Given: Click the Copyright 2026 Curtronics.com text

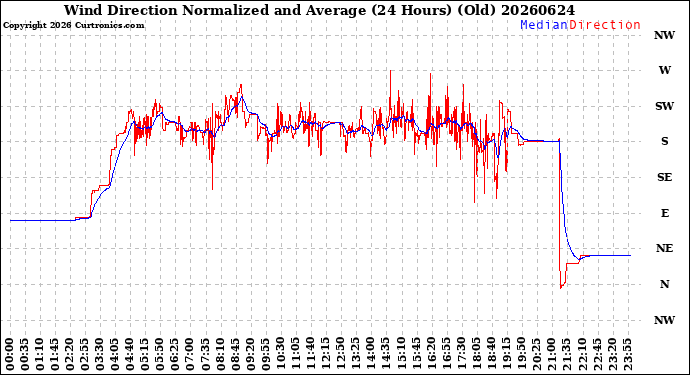Looking at the screenshot, I should click(74, 26).
